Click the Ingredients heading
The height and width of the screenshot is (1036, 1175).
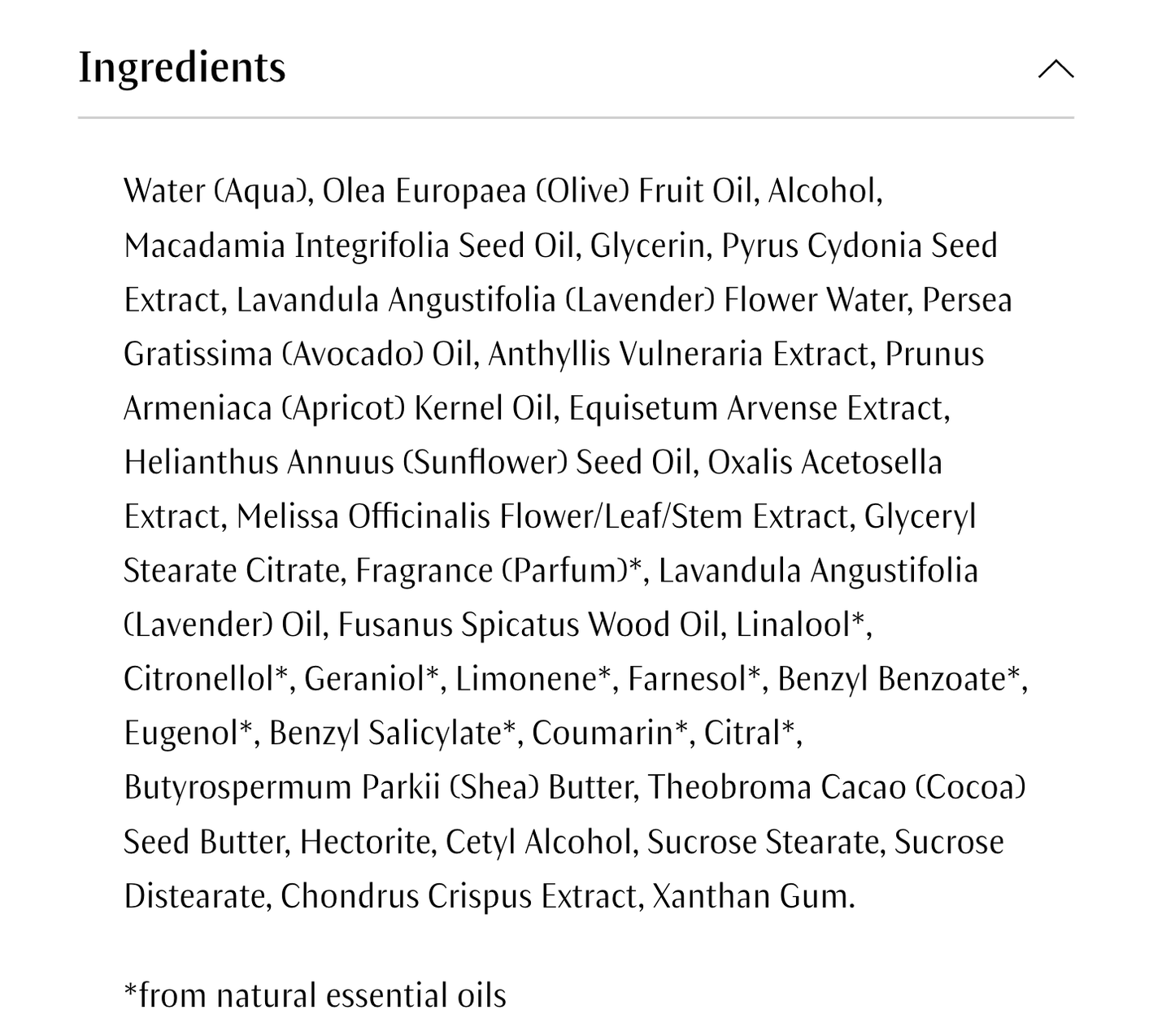click(182, 67)
